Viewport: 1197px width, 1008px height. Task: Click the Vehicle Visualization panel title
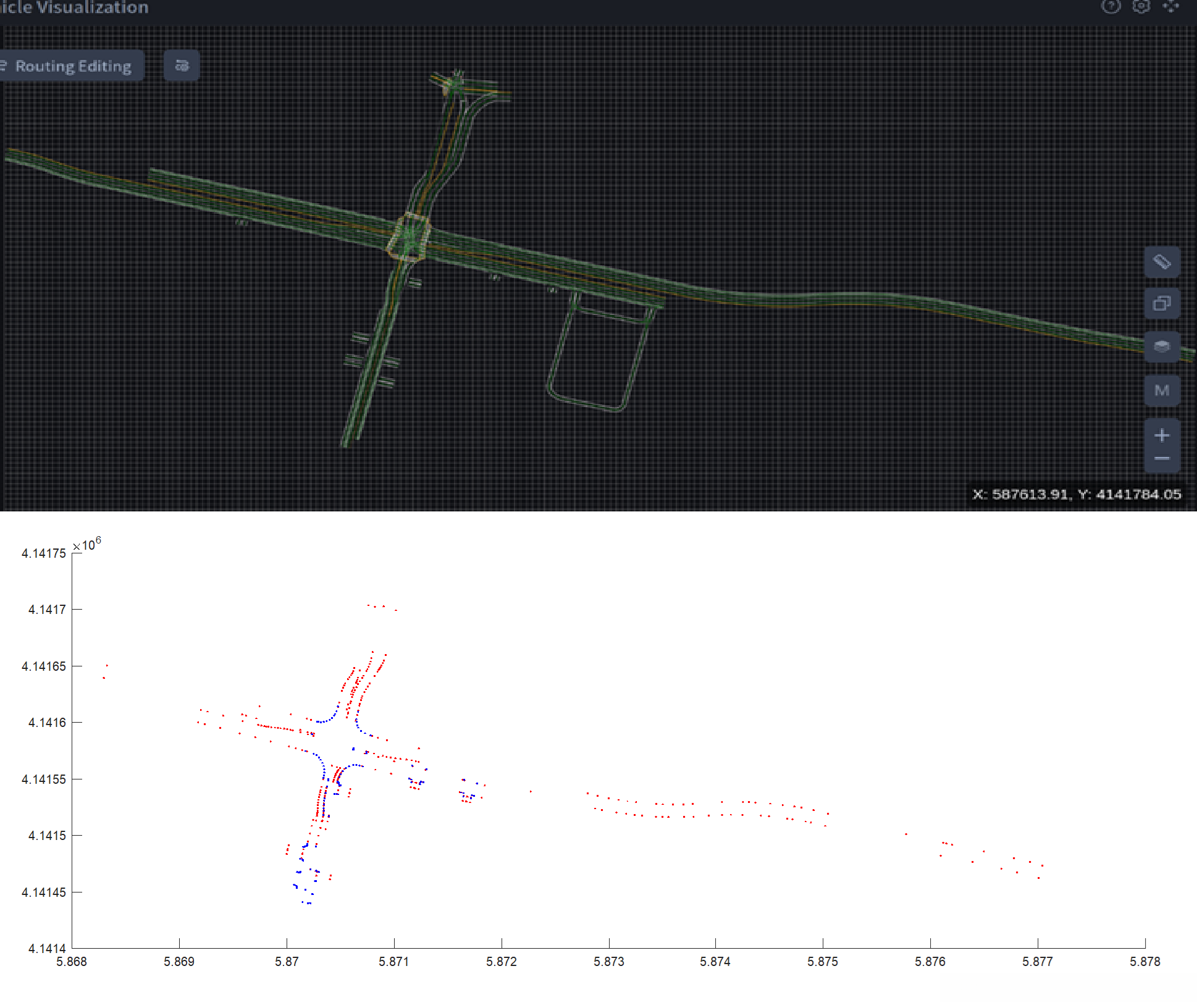point(74,7)
